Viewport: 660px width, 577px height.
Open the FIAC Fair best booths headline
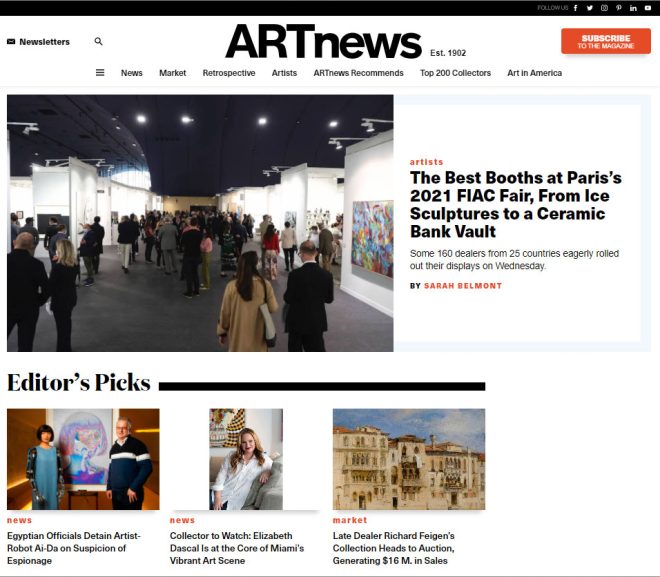(x=516, y=205)
